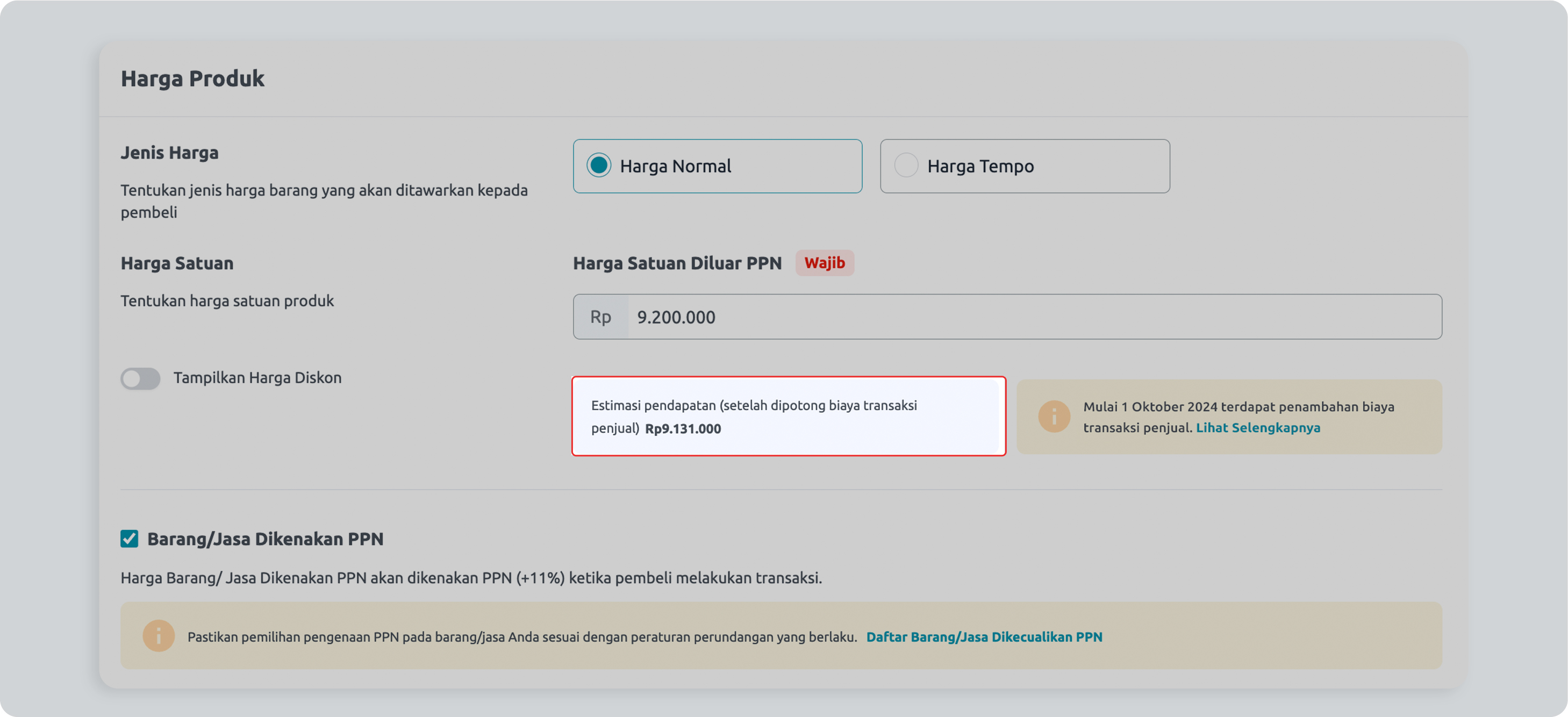Click the Mulai 1 Oktober 2024 notice text
Viewport: 1568px width, 717px height.
(1238, 417)
